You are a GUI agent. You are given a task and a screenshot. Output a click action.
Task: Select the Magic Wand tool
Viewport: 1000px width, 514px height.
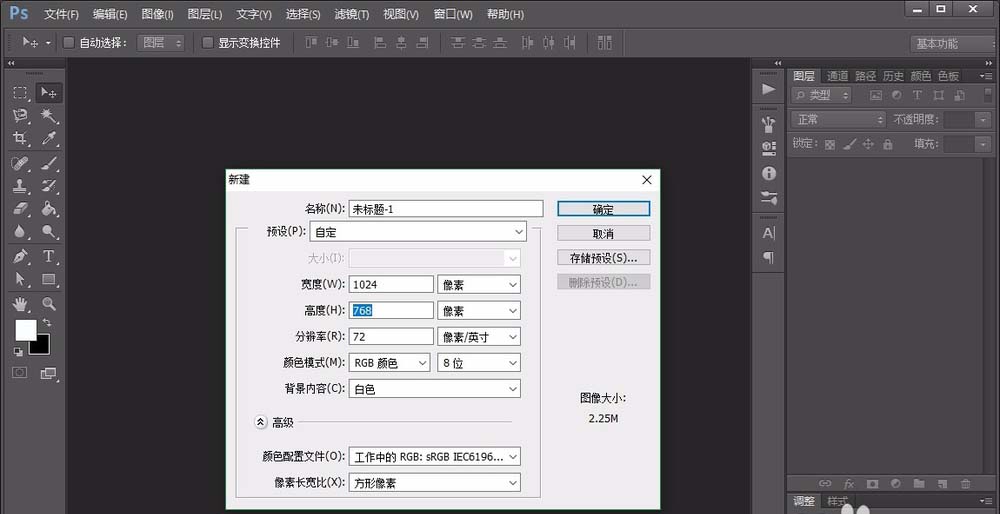pos(48,115)
